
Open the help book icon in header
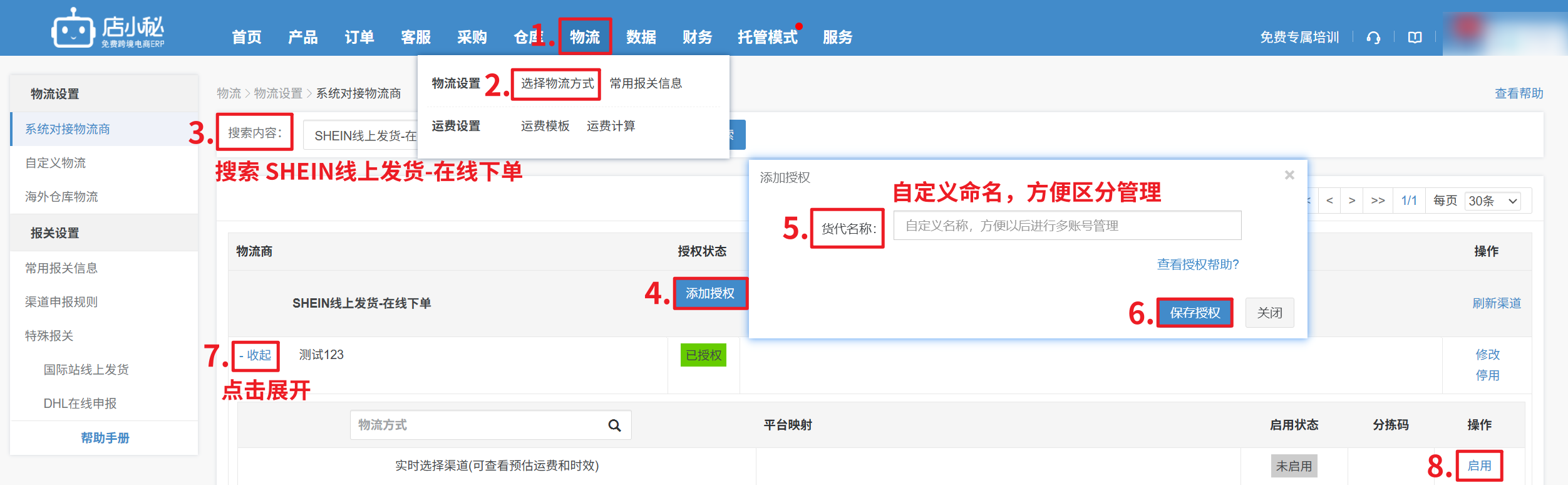tap(1415, 38)
